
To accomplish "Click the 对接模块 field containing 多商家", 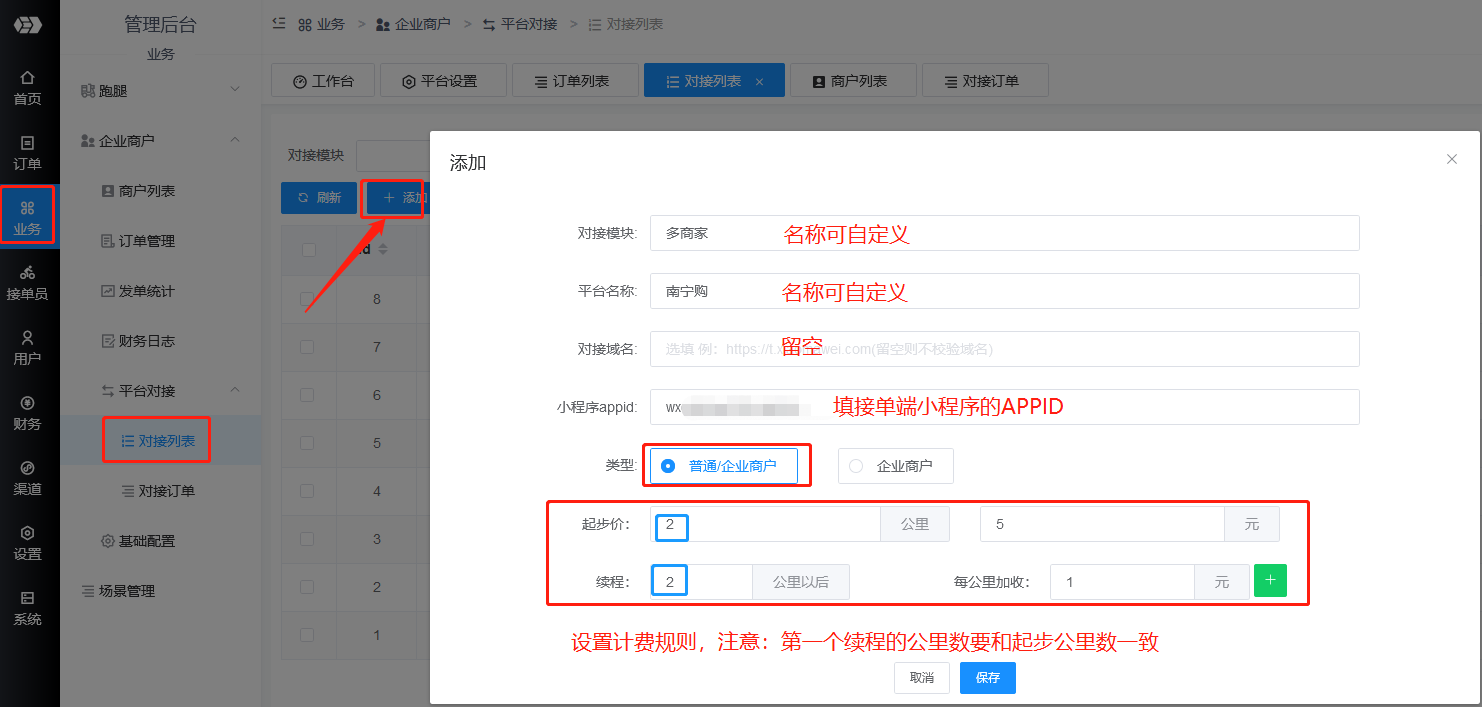I will (1004, 233).
